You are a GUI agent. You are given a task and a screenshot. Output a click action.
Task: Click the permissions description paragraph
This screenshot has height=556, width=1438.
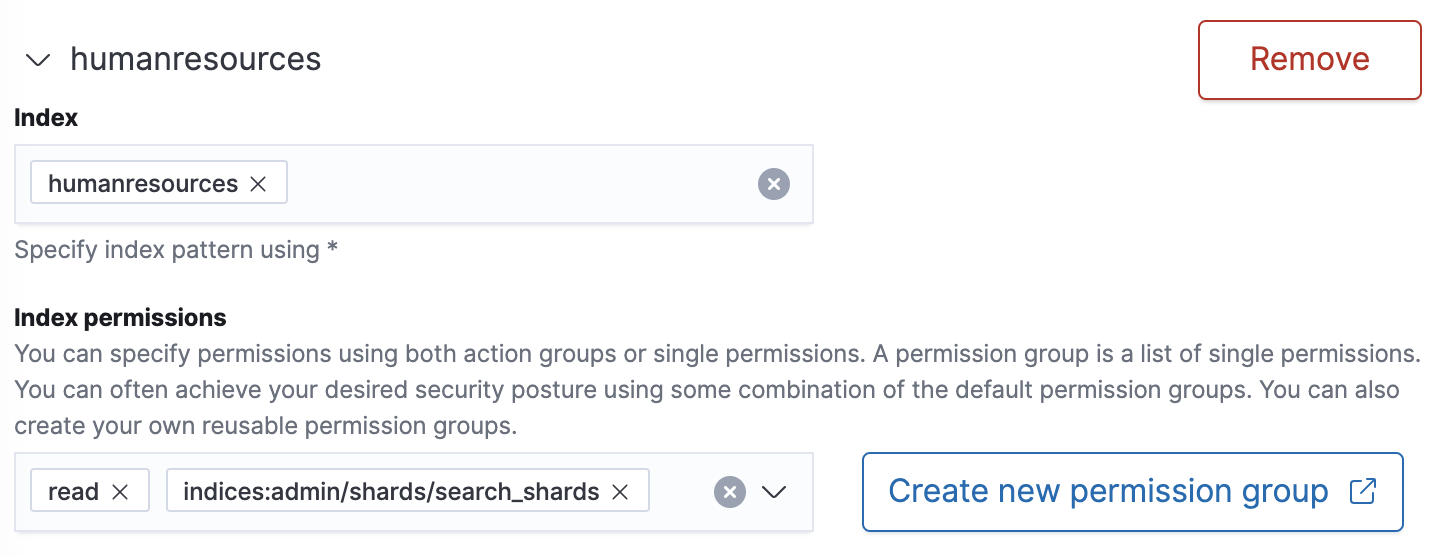coord(700,390)
